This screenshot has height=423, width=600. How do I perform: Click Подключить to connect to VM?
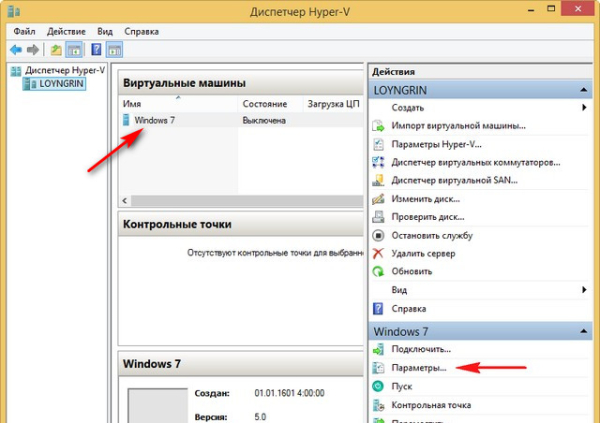tap(421, 349)
